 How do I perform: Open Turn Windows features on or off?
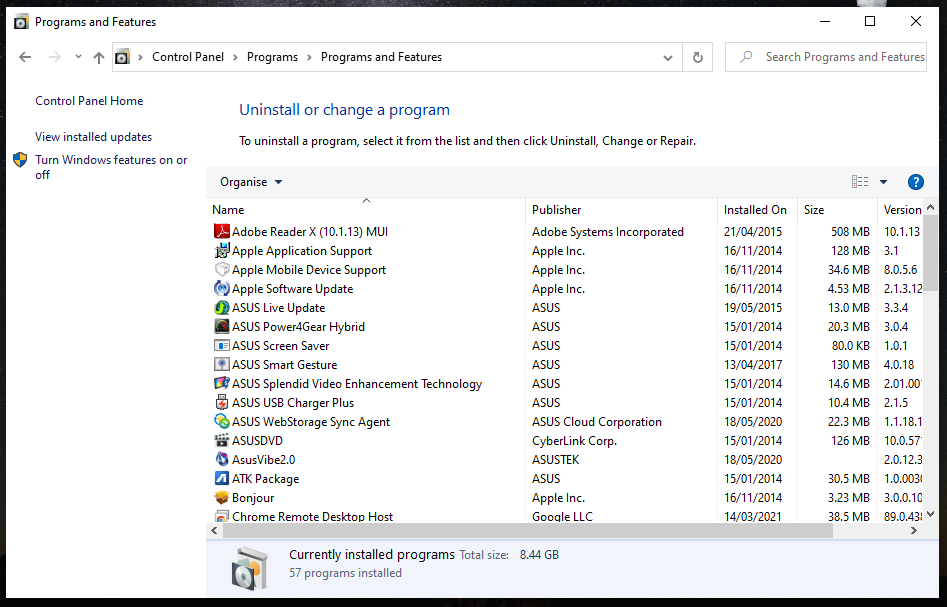pos(111,167)
